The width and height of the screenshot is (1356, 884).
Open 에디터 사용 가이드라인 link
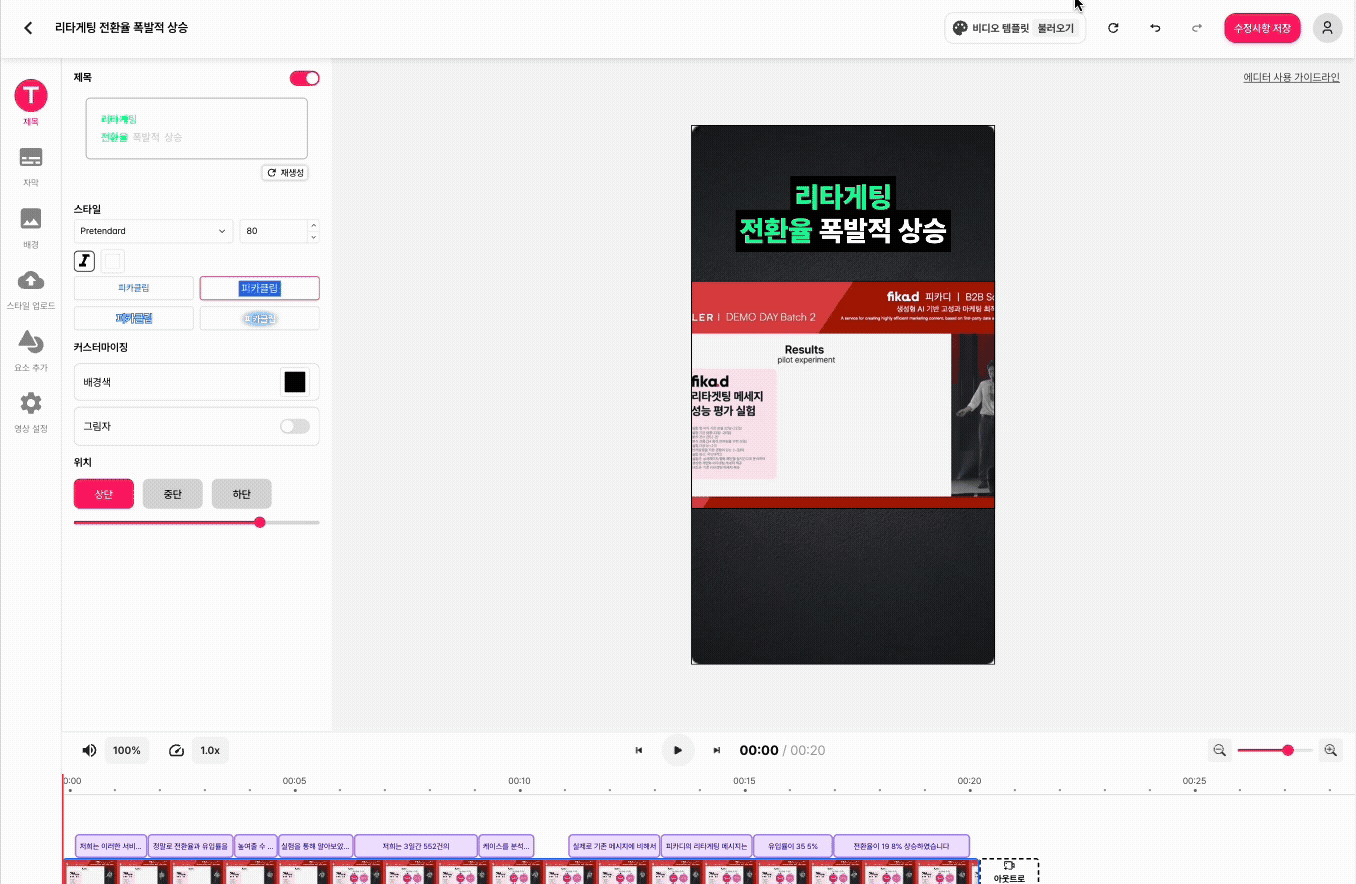pos(1291,76)
